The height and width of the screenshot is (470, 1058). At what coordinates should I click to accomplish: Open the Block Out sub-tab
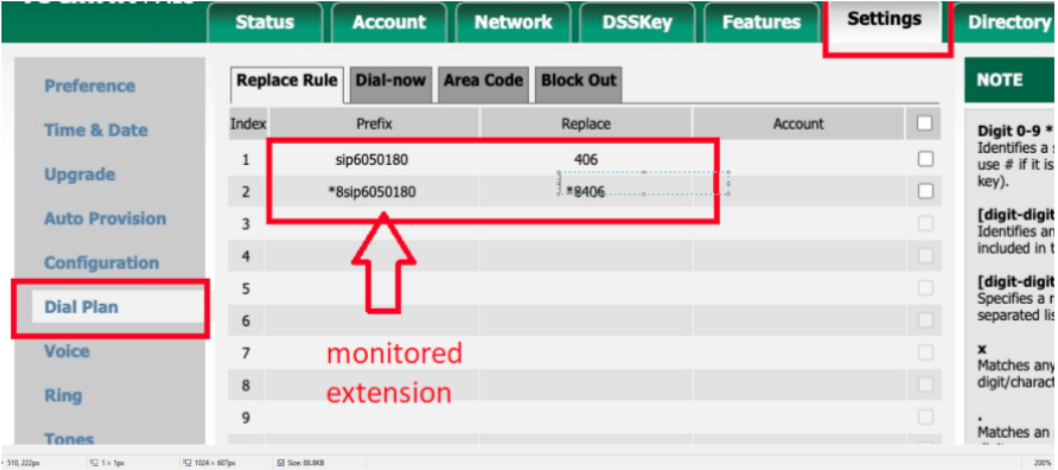[578, 81]
